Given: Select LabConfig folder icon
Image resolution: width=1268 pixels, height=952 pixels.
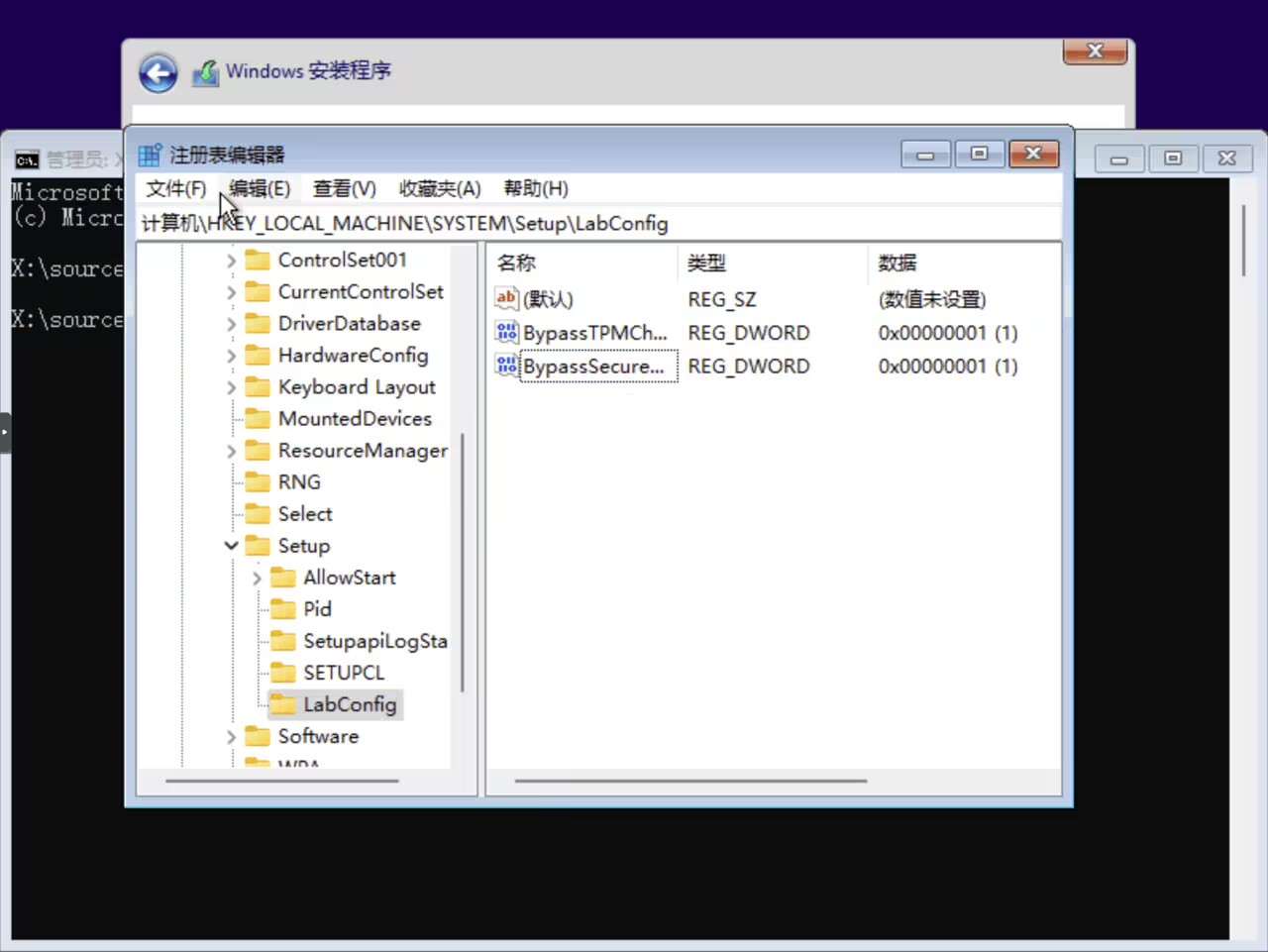Looking at the screenshot, I should click(283, 703).
